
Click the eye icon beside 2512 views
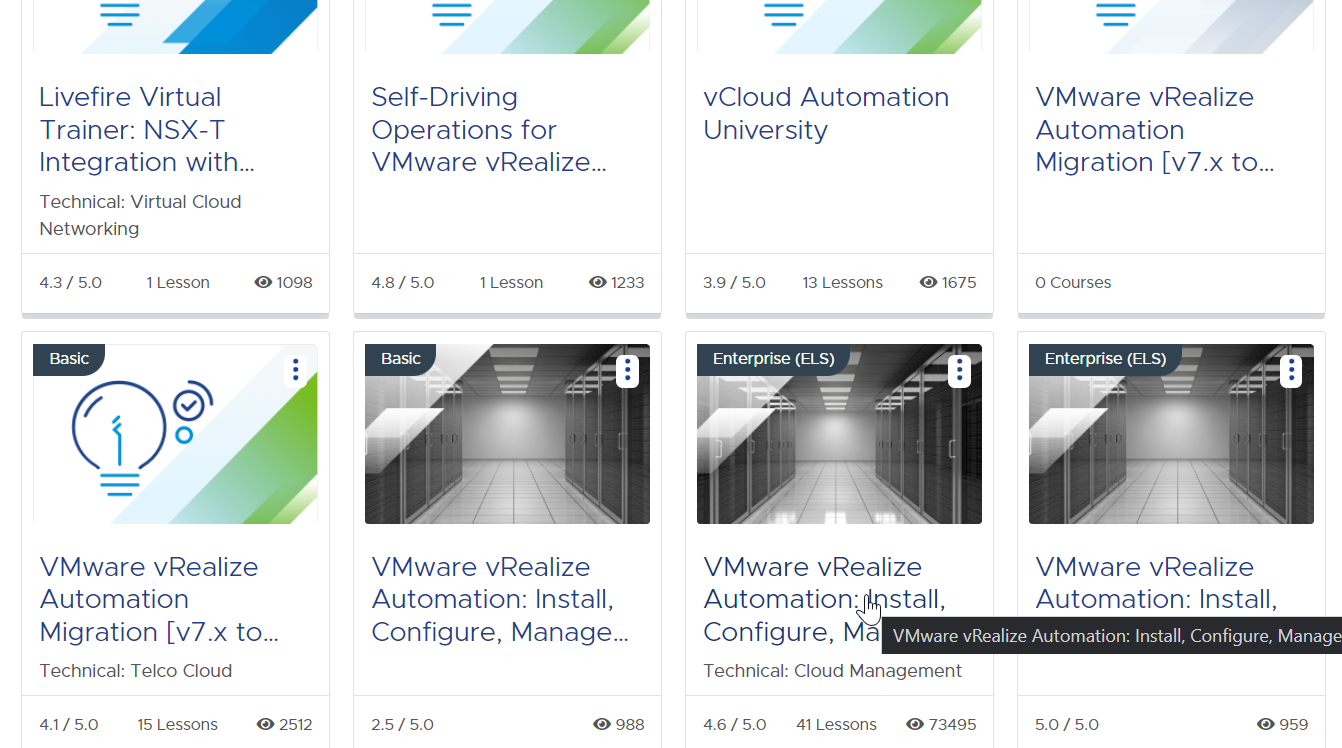[x=266, y=725]
